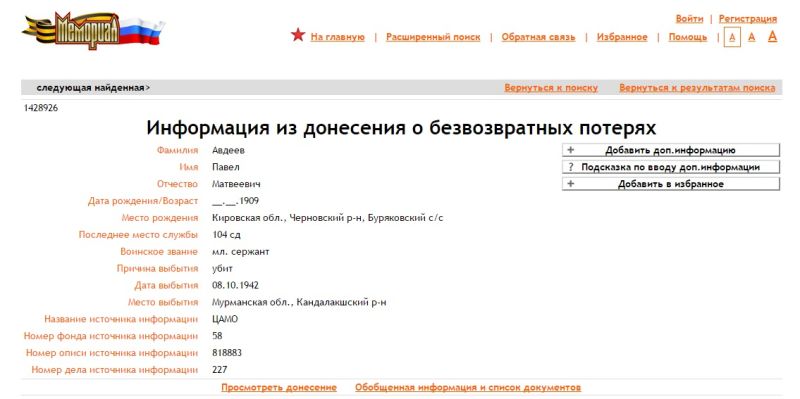Click the page heading about безвозвратных потерях
800x399 pixels.
[x=401, y=128]
